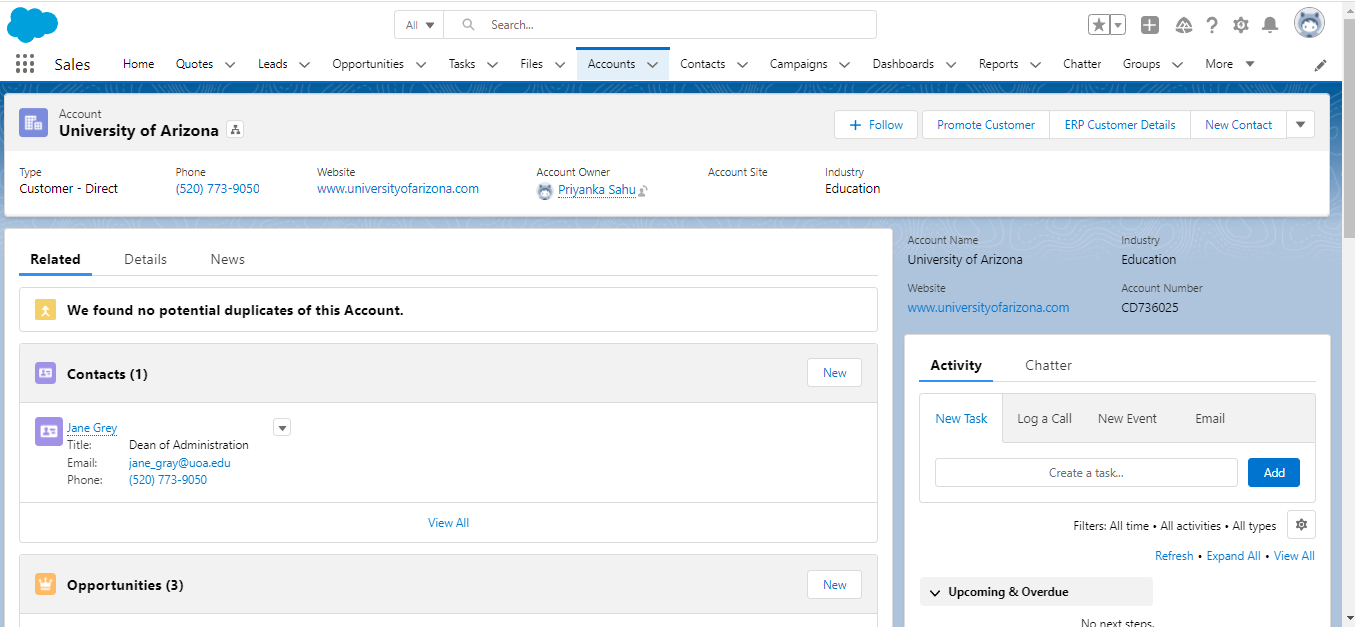The image size is (1355, 627).
Task: Click the Follow button
Action: [876, 125]
